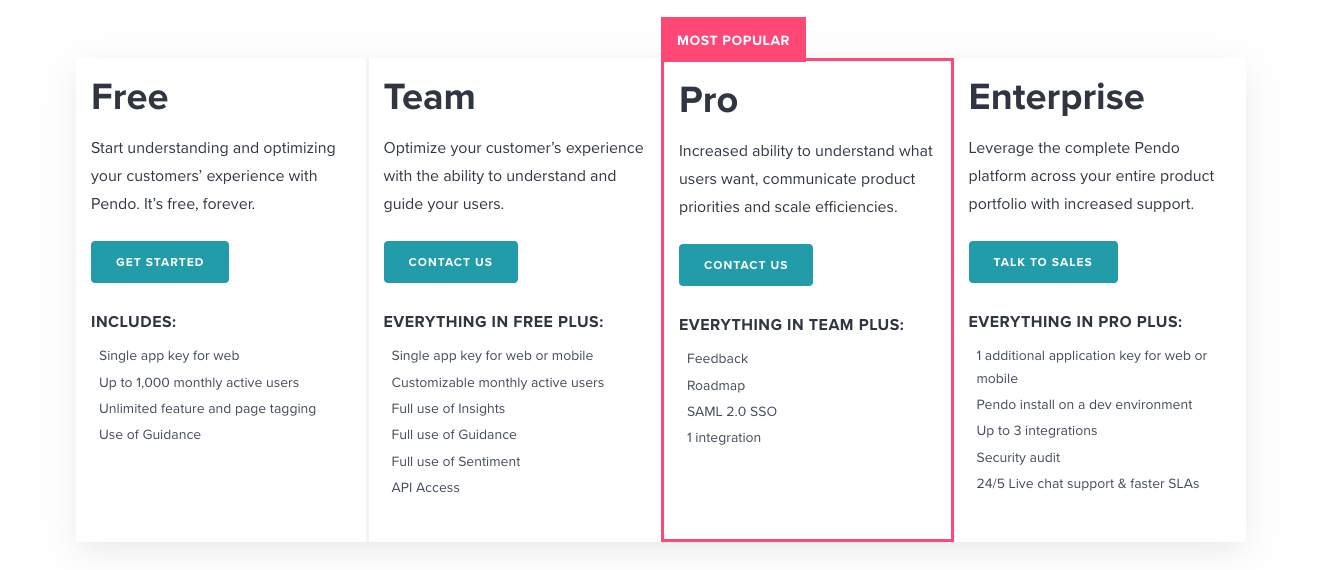This screenshot has height=570, width=1342.
Task: Click the Free plan heading
Action: [130, 97]
